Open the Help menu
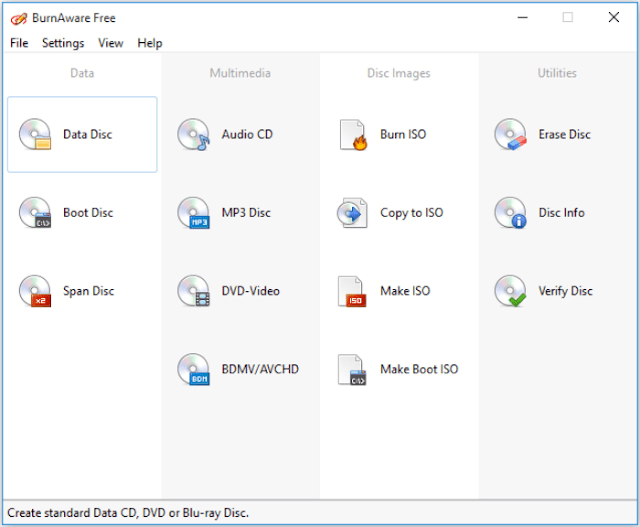This screenshot has height=527, width=640. pos(150,43)
